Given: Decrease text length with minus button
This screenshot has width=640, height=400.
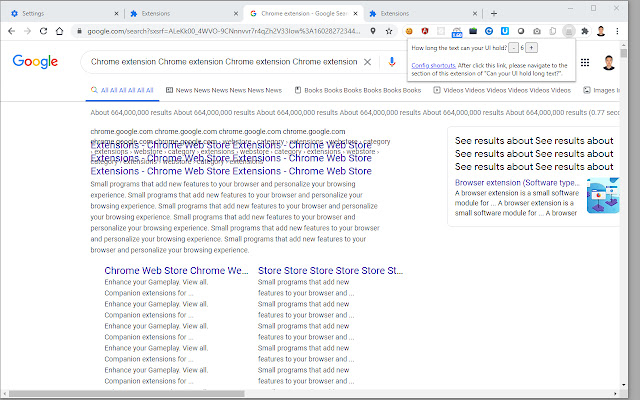Looking at the screenshot, I should [x=513, y=48].
